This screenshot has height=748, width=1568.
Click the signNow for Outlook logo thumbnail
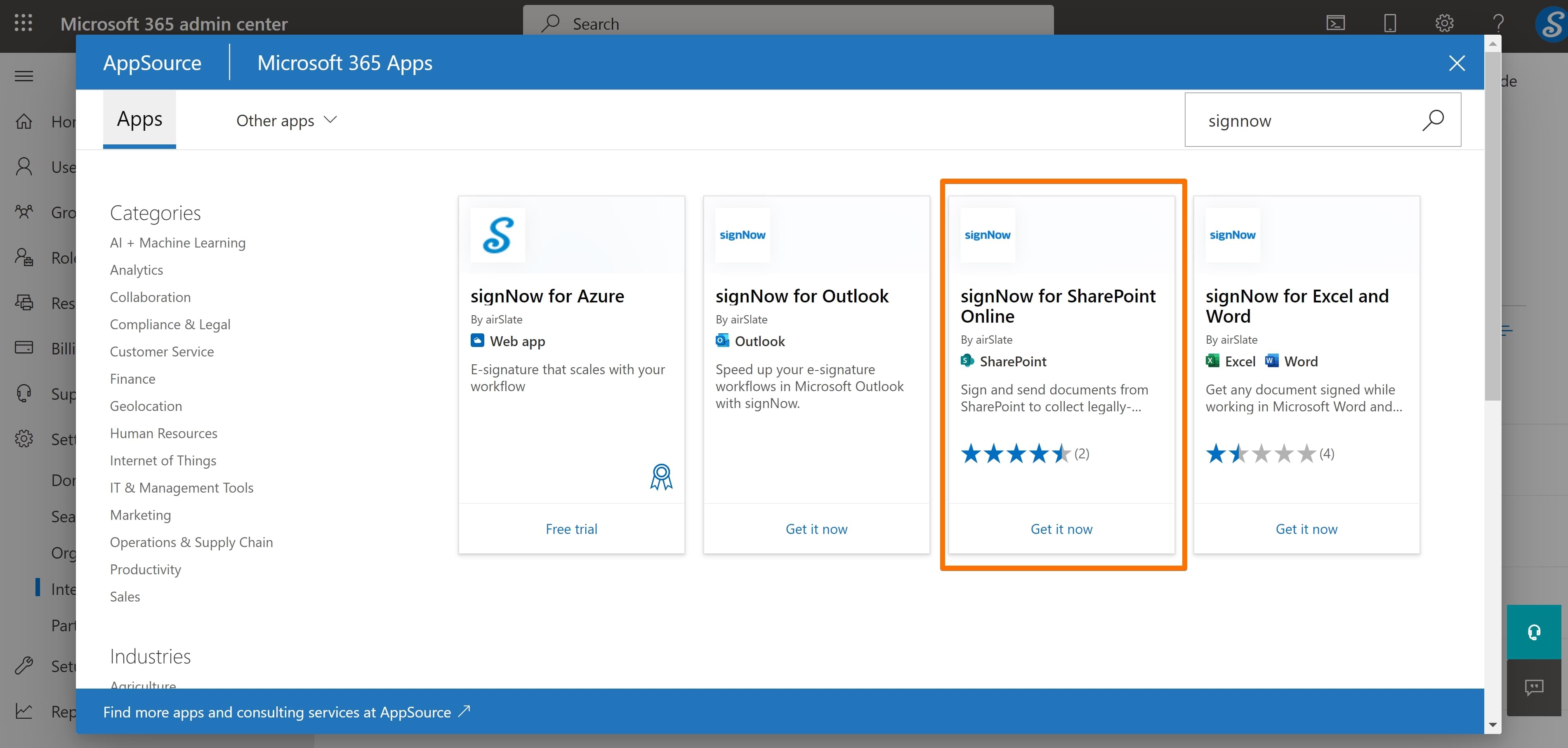(x=743, y=235)
